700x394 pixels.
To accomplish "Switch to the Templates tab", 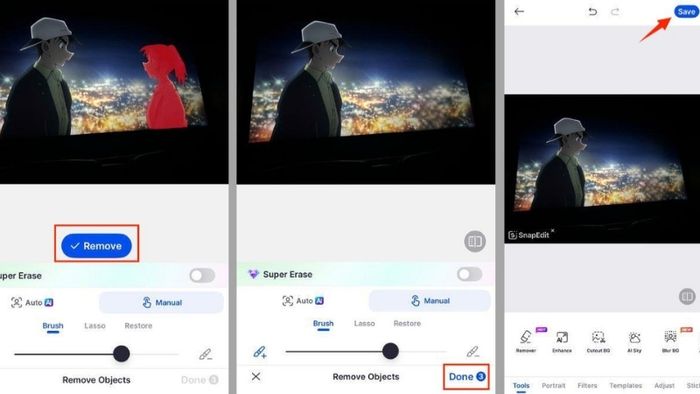I will point(625,386).
